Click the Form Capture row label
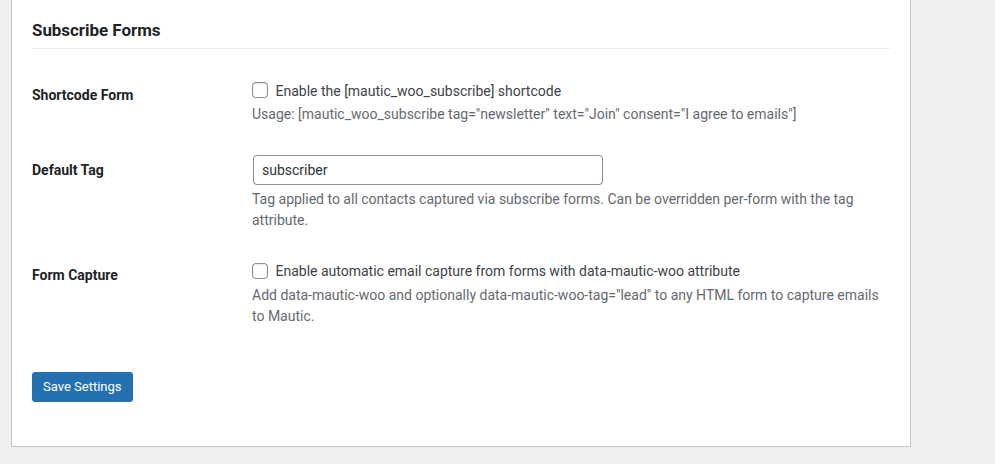 point(75,275)
